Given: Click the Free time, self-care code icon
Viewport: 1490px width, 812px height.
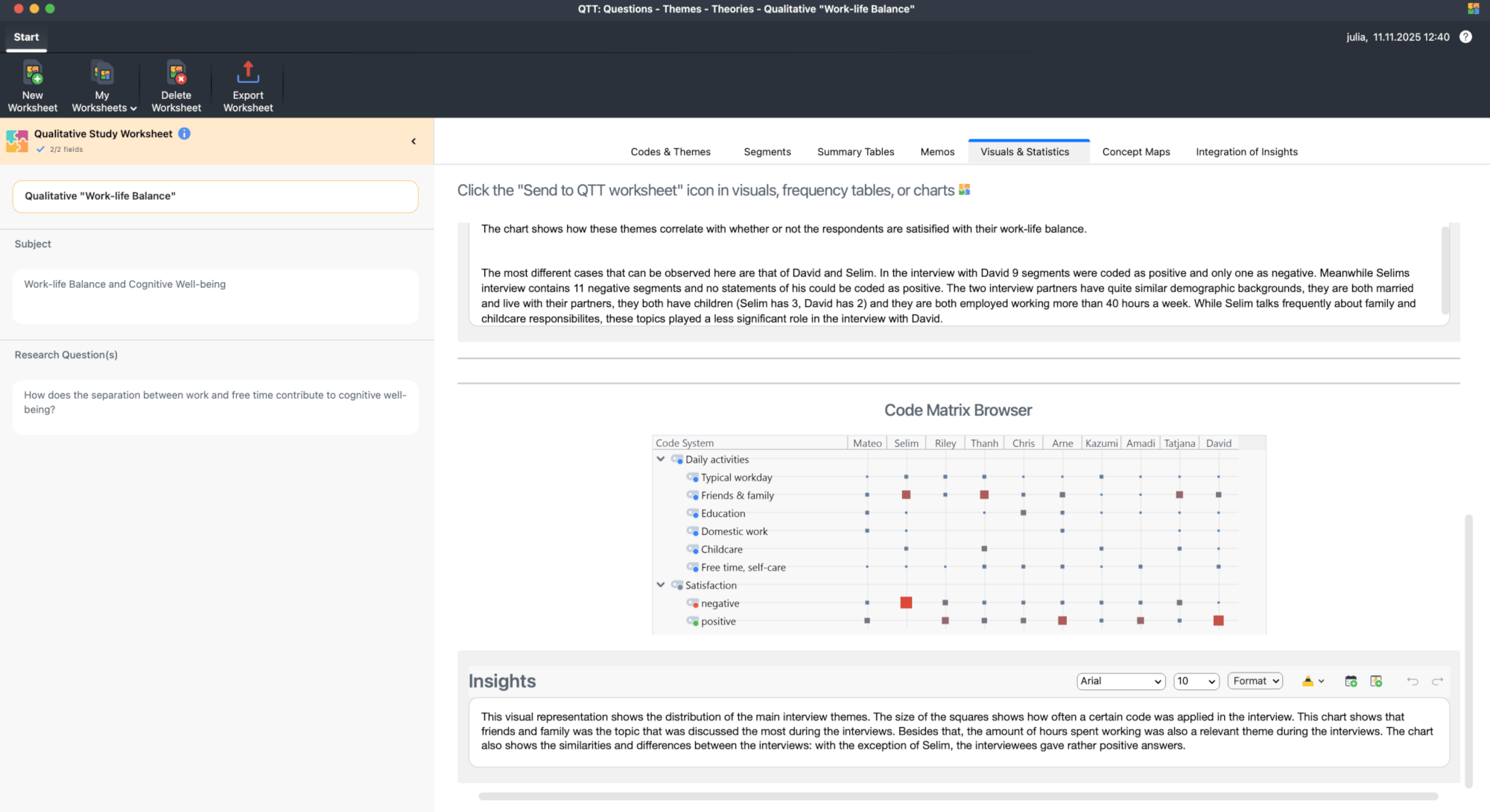Looking at the screenshot, I should 693,567.
